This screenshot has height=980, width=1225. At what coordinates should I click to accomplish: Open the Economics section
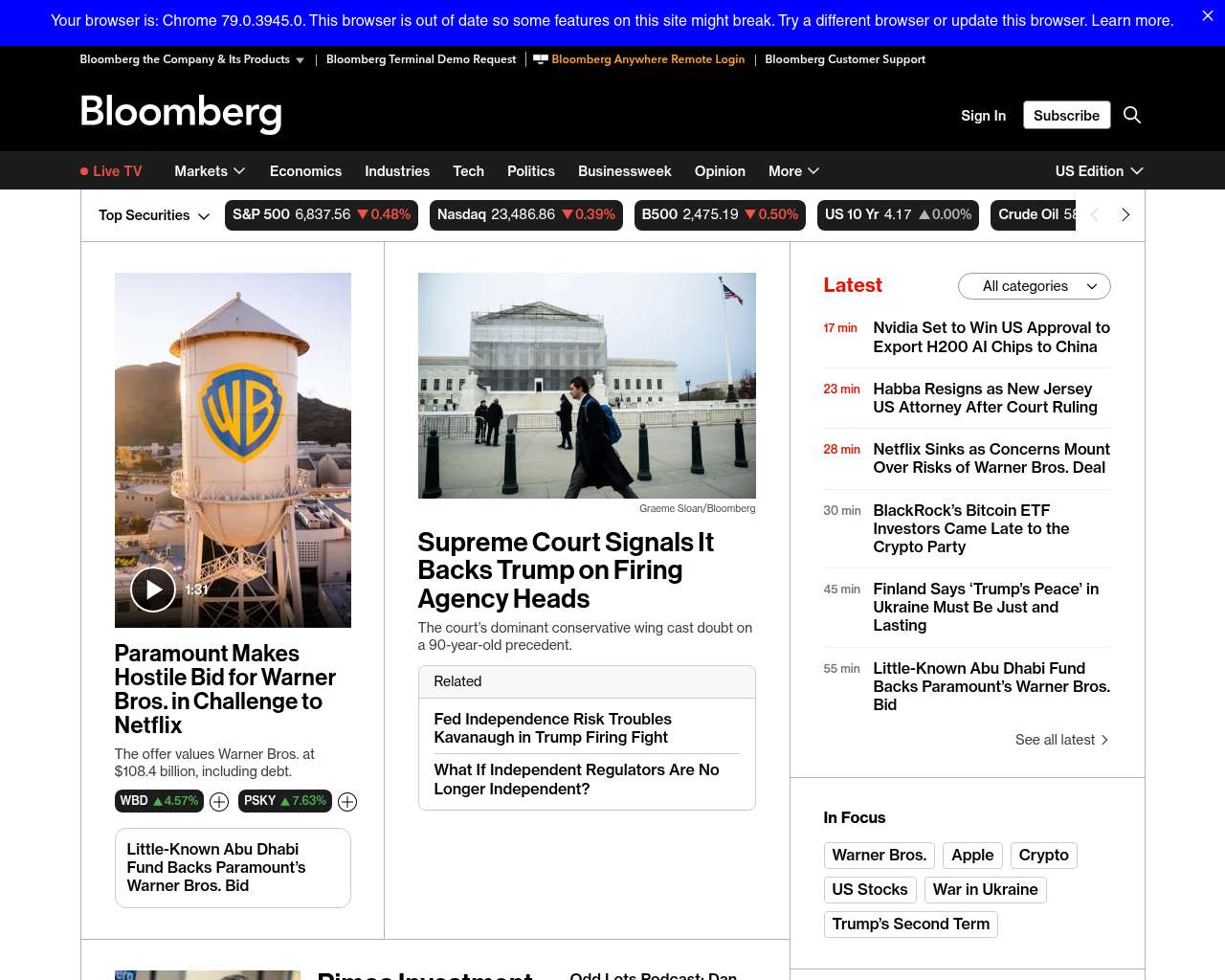click(305, 171)
